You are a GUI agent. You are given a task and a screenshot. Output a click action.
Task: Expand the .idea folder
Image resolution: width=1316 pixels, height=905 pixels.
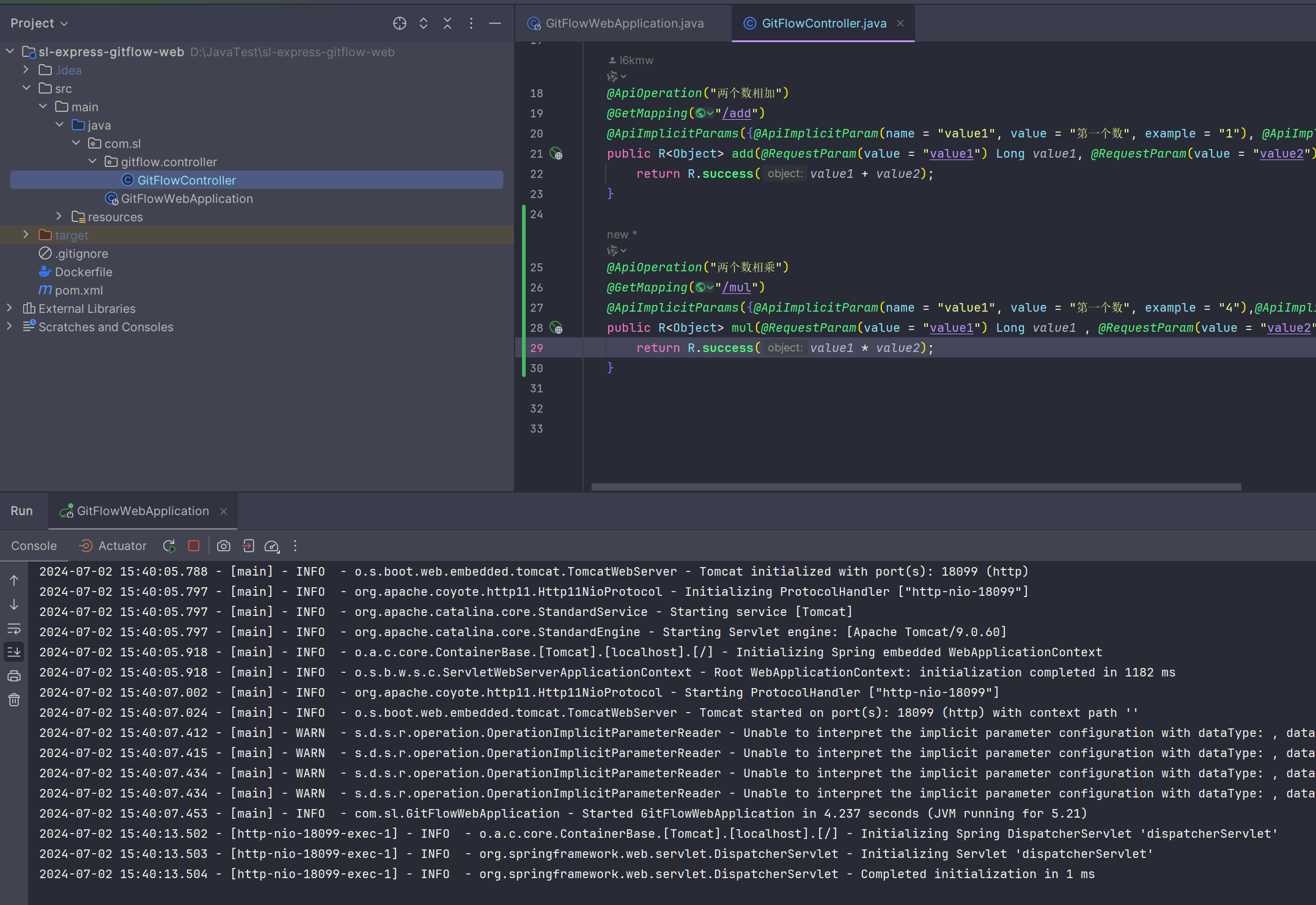click(x=26, y=70)
